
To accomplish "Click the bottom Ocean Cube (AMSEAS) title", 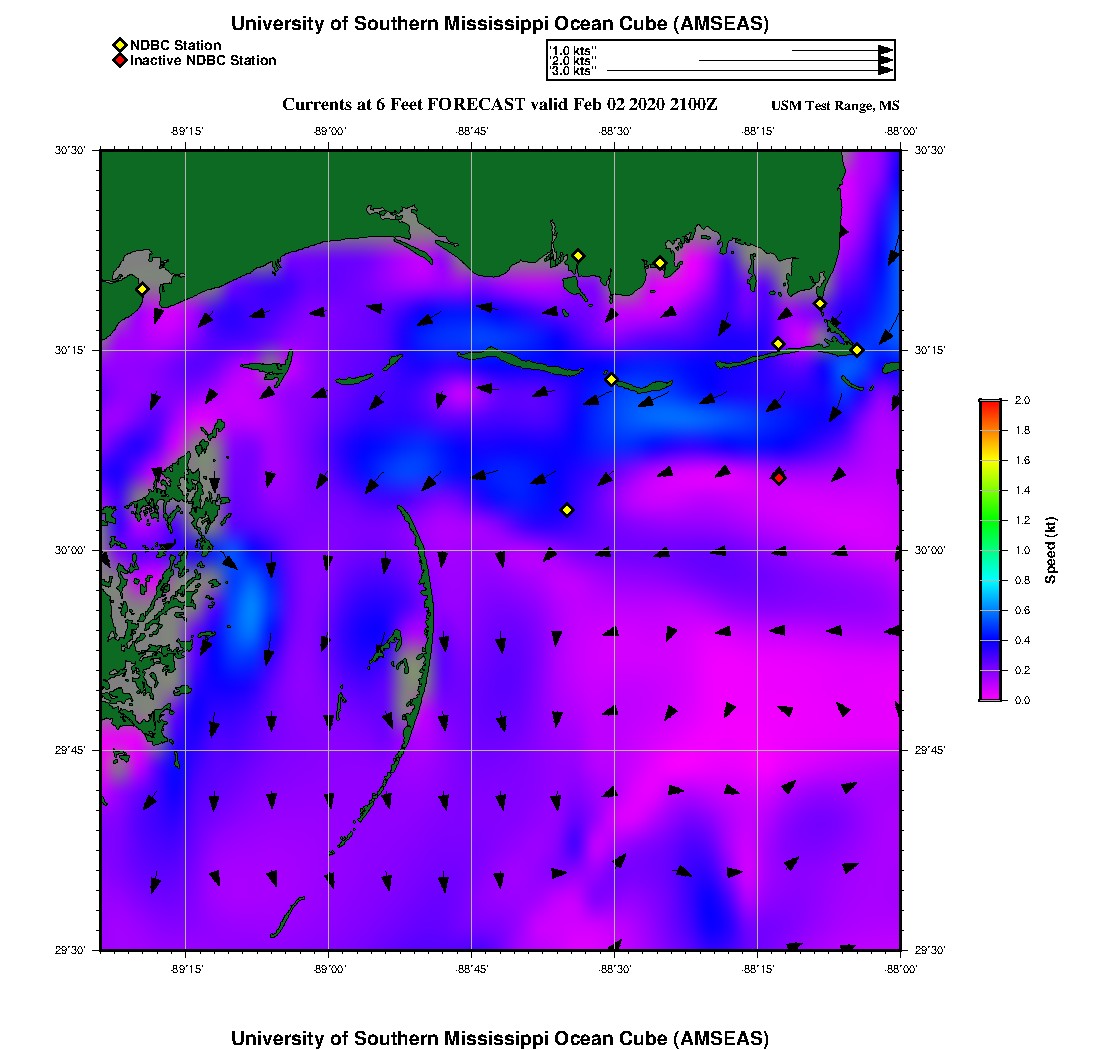I will click(x=499, y=1037).
